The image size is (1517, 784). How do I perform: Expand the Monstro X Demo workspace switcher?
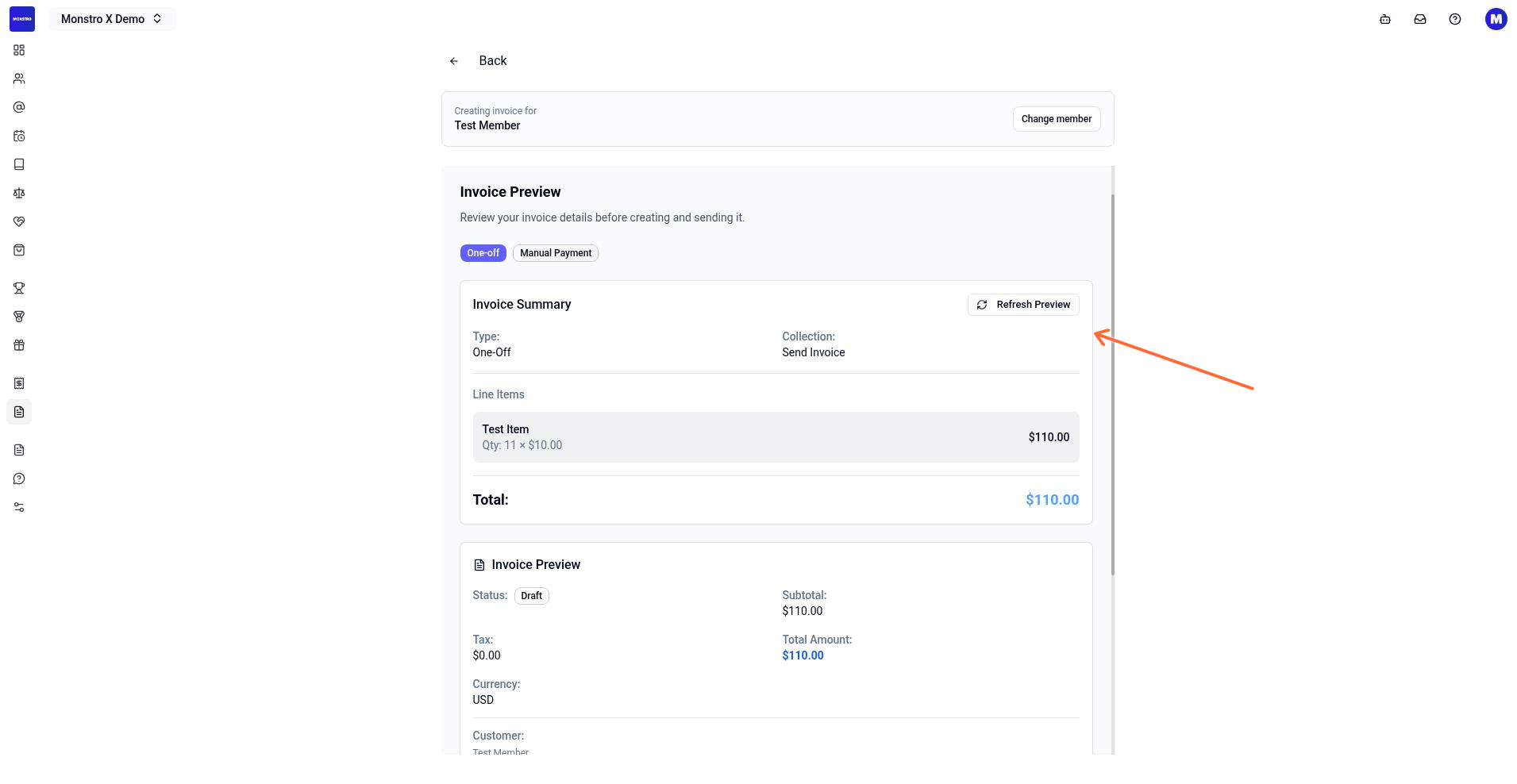point(112,19)
